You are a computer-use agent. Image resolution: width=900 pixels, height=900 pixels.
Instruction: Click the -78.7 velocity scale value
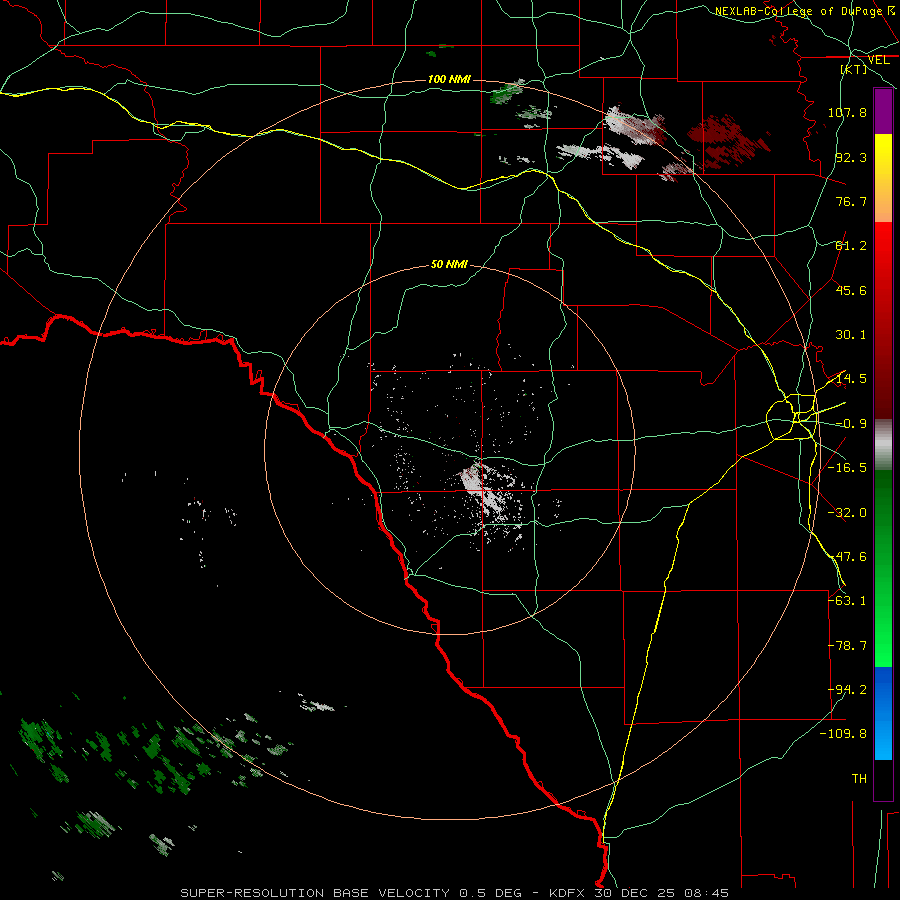[847, 646]
